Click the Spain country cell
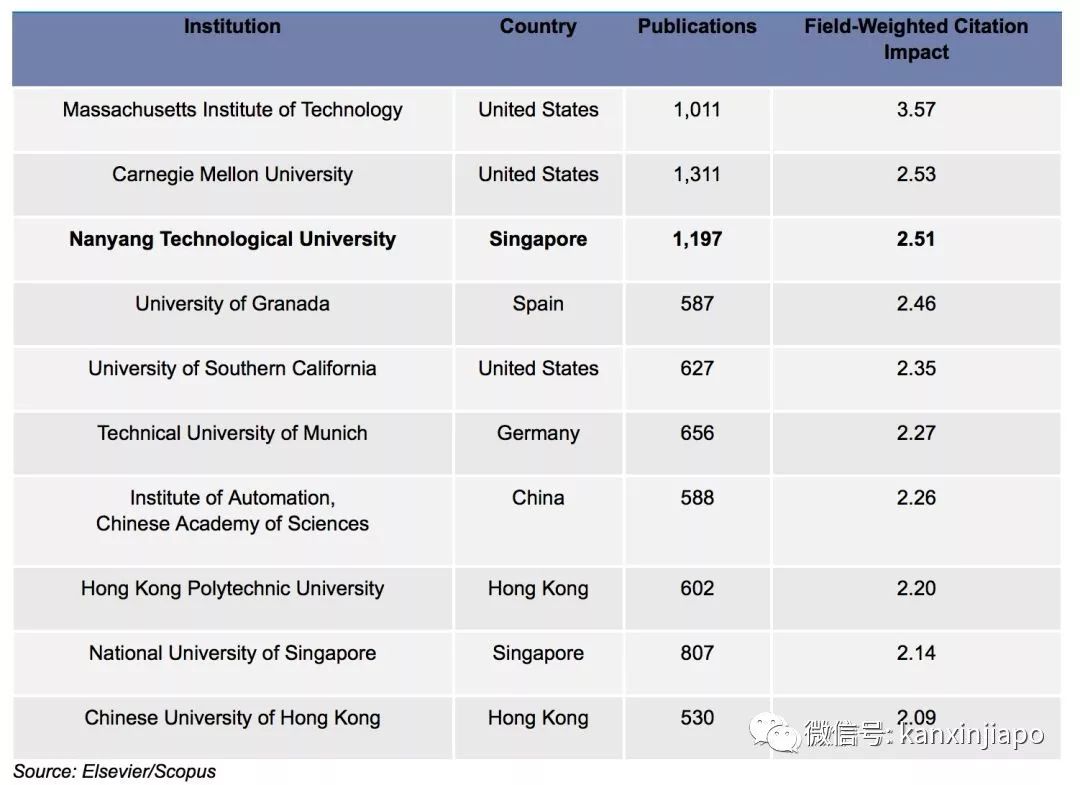Viewport: 1080px width, 785px height. 538,304
